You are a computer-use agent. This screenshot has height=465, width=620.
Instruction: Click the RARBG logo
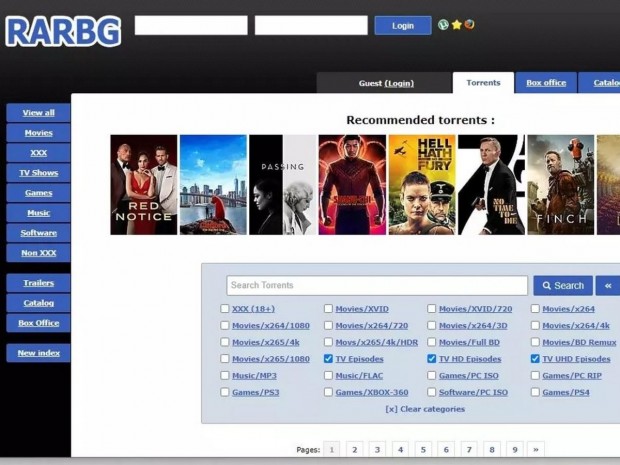coord(63,31)
